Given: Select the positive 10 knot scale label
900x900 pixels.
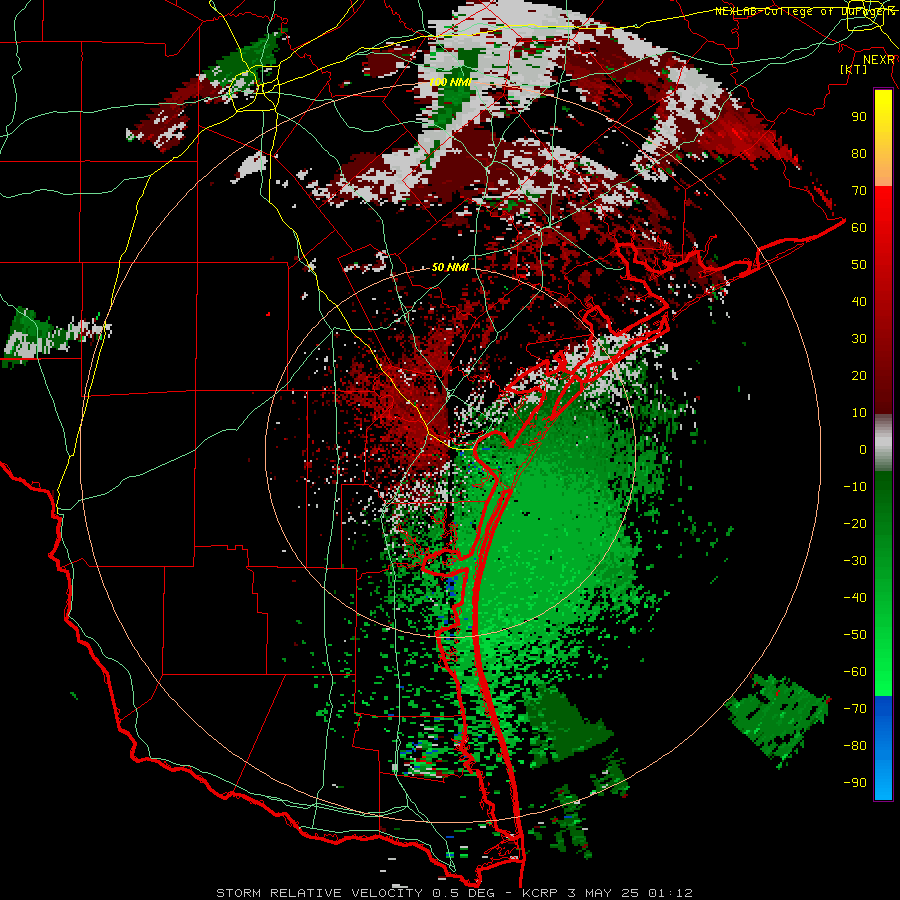Looking at the screenshot, I should tap(859, 413).
